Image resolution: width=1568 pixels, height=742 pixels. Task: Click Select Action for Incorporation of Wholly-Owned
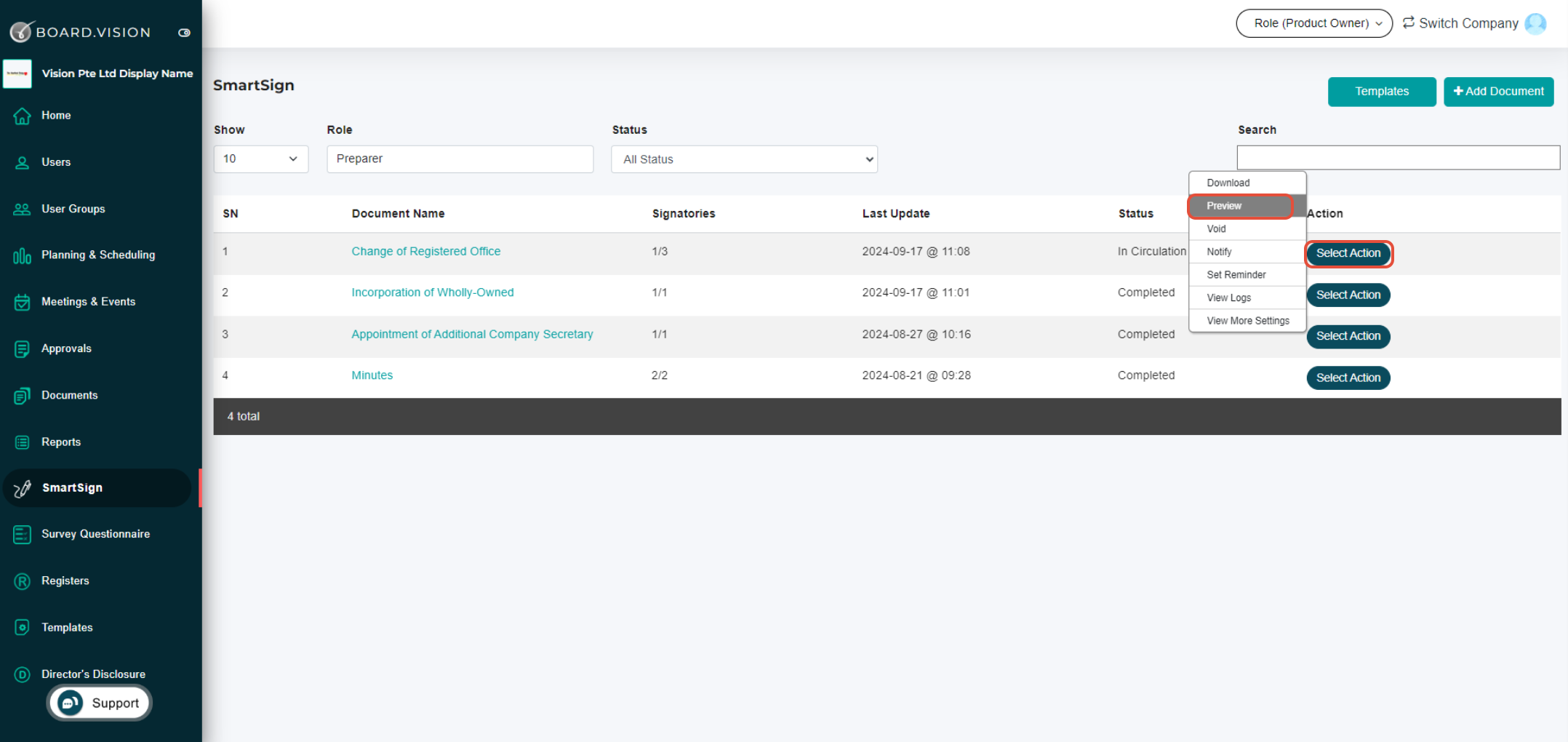pos(1348,295)
